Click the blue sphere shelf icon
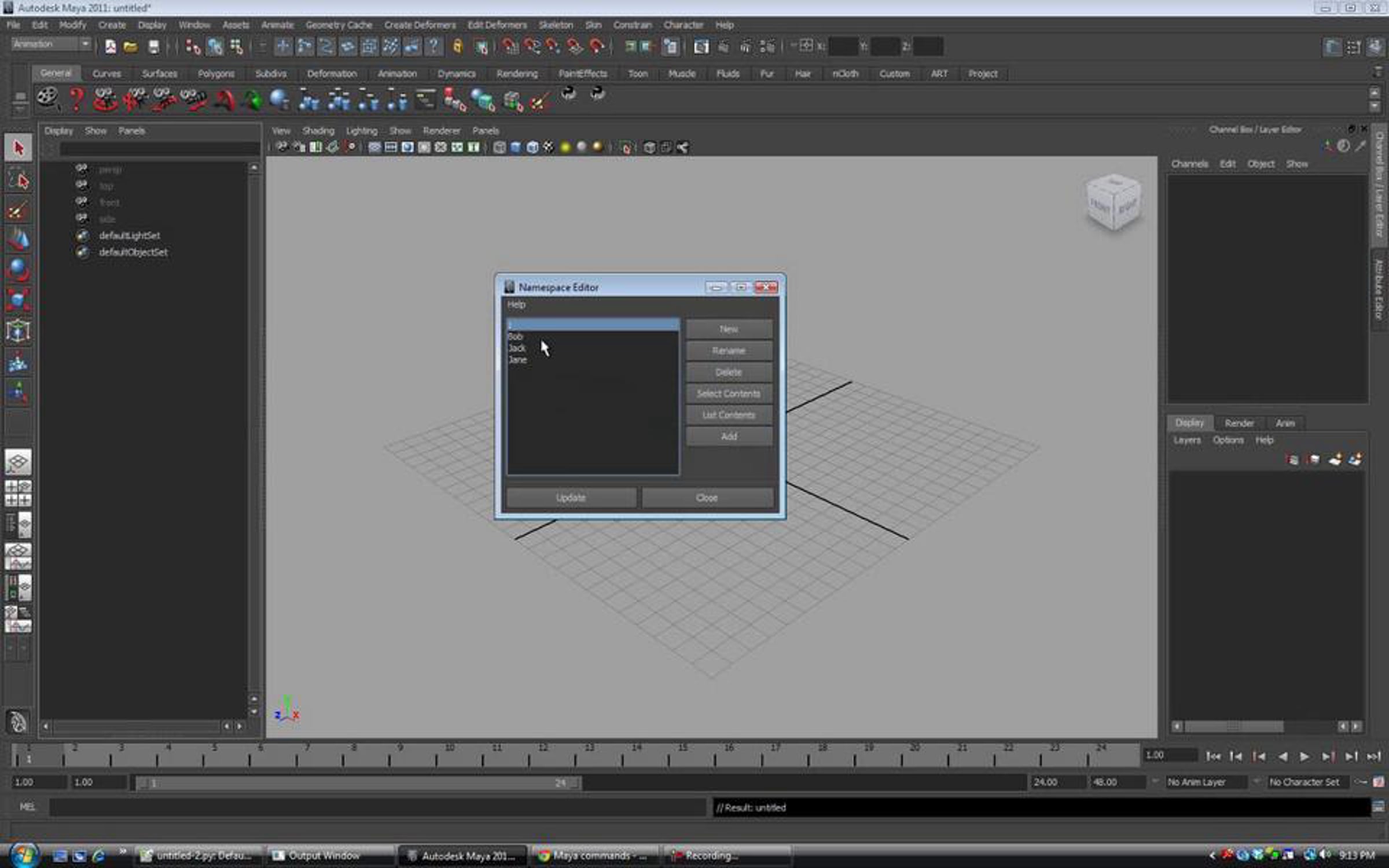This screenshot has height=868, width=1389. click(279, 100)
